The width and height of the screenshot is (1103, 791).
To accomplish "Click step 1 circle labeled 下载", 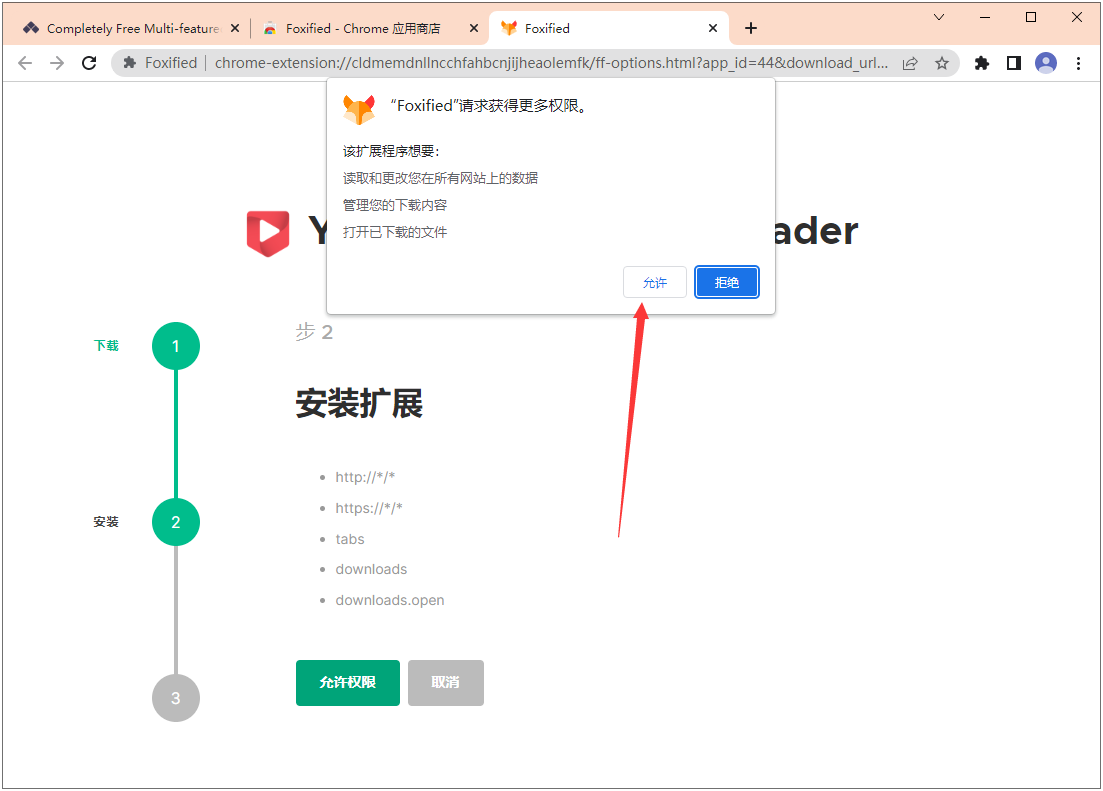I will [176, 346].
